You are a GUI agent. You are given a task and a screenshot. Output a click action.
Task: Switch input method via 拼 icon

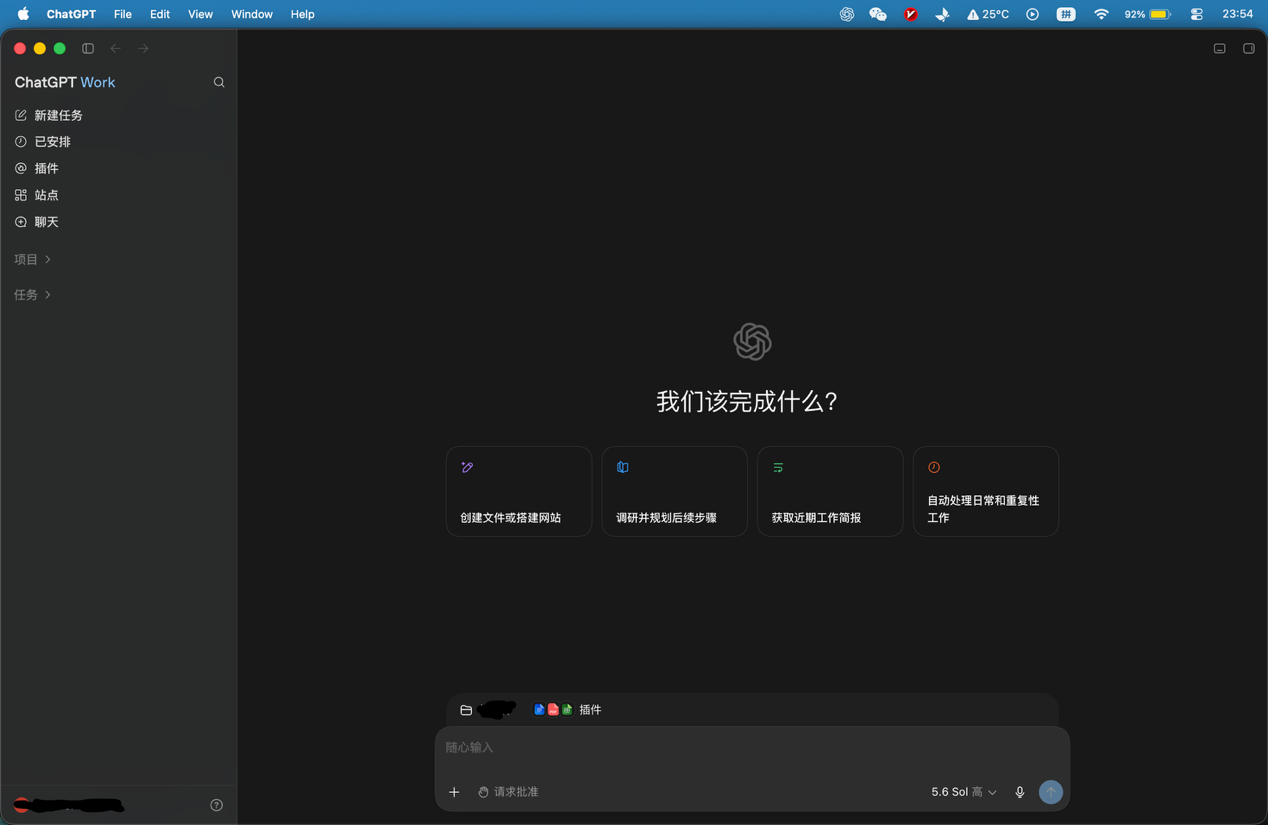pyautogui.click(x=1066, y=14)
